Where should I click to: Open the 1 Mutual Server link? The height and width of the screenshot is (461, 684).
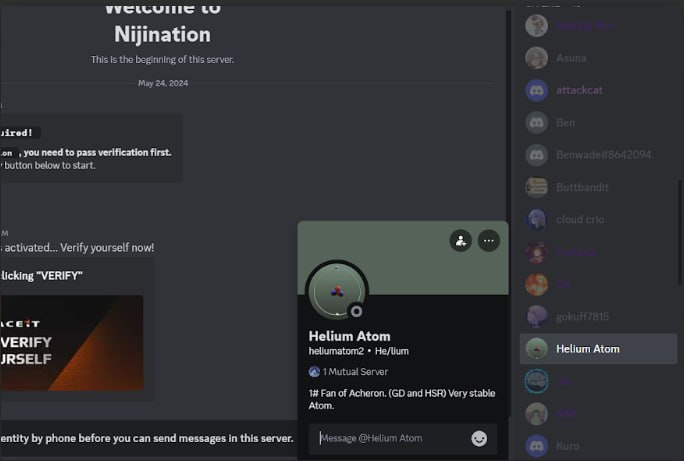[355, 372]
